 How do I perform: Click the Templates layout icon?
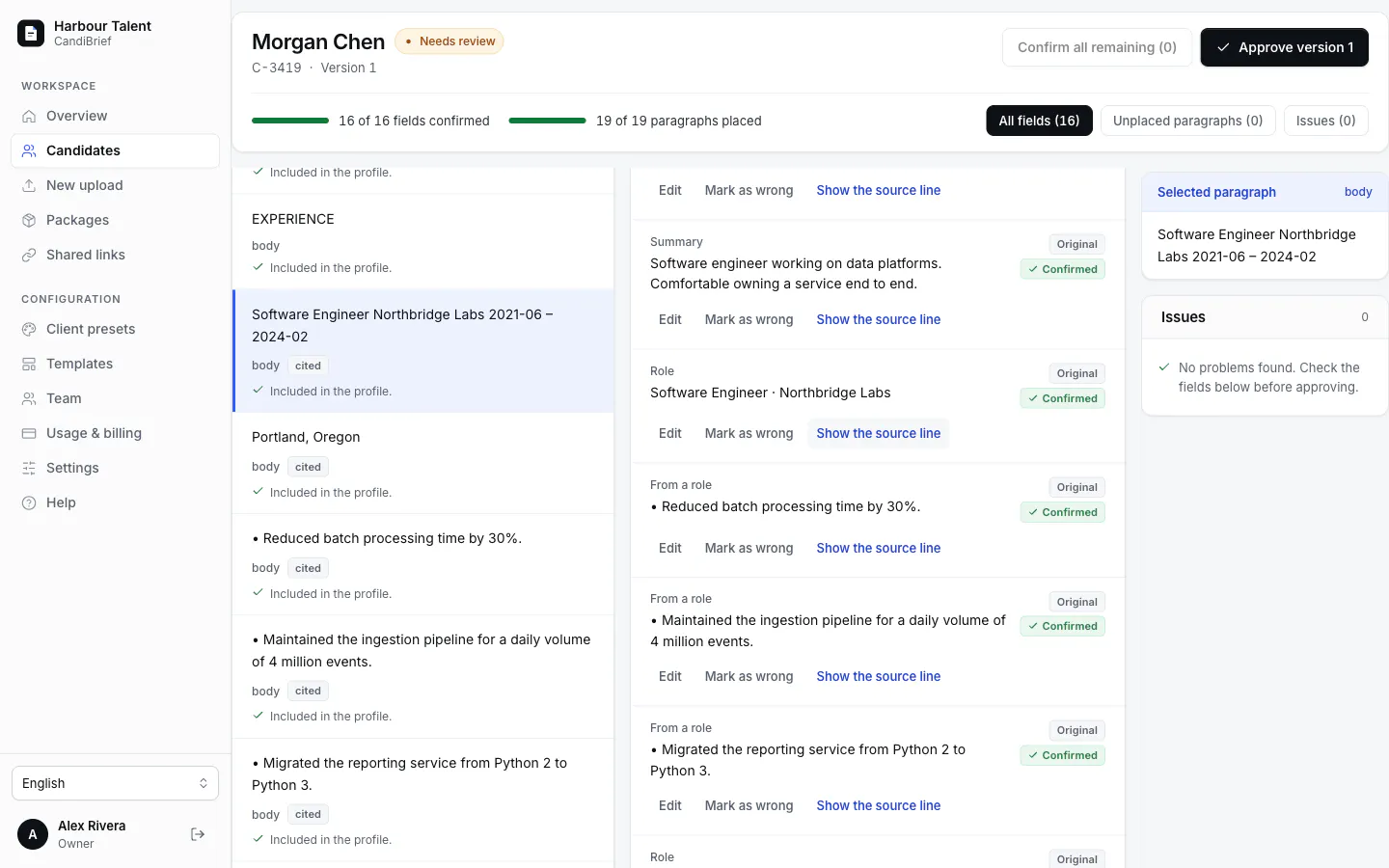click(x=29, y=364)
